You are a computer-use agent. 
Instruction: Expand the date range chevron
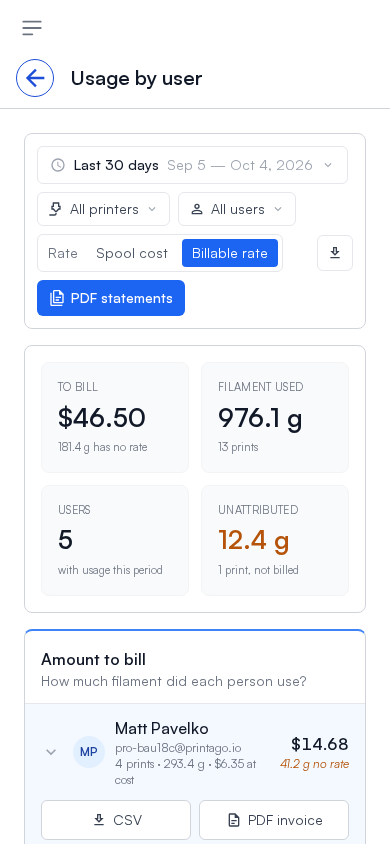[x=328, y=165]
